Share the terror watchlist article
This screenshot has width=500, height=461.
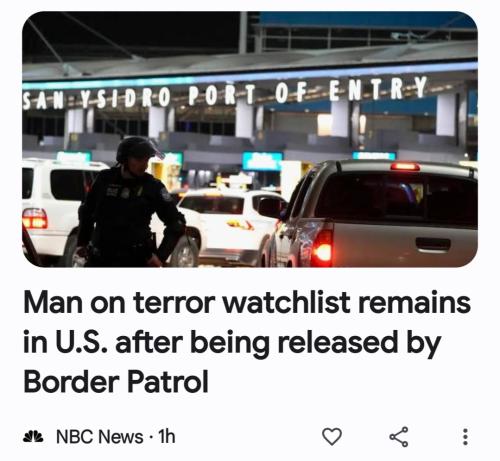(x=399, y=436)
